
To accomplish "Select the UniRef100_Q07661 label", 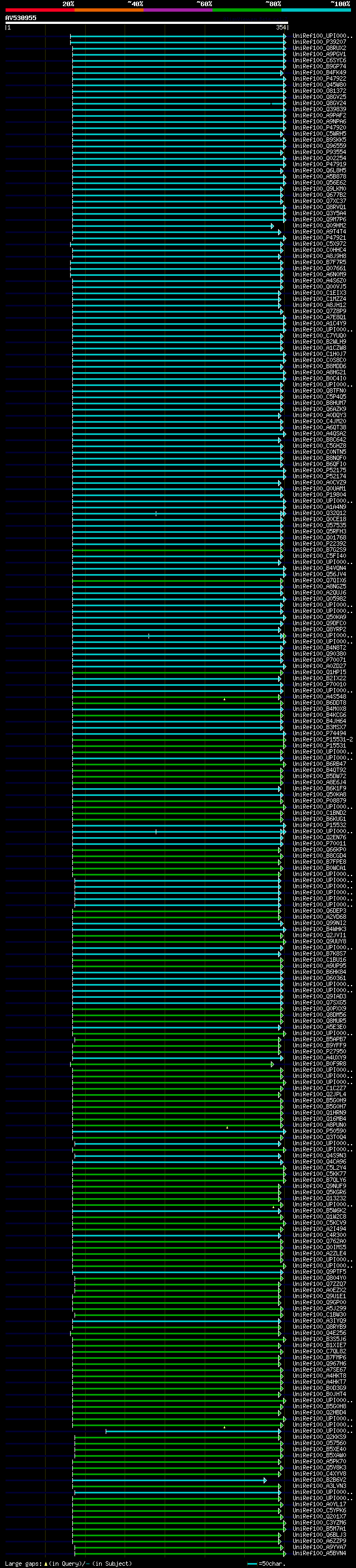I will click(x=319, y=269).
